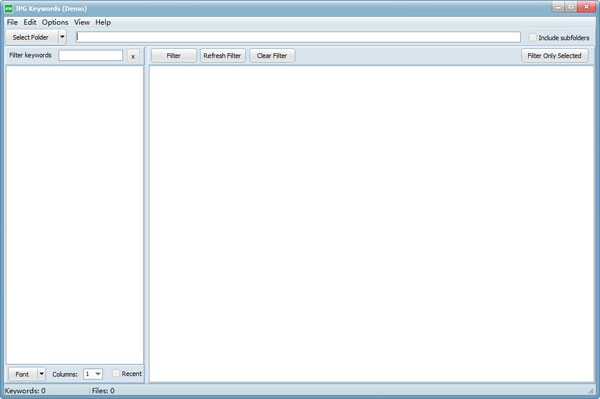Clear filter keywords with the x button
Viewport: 600px width, 399px height.
pos(133,56)
